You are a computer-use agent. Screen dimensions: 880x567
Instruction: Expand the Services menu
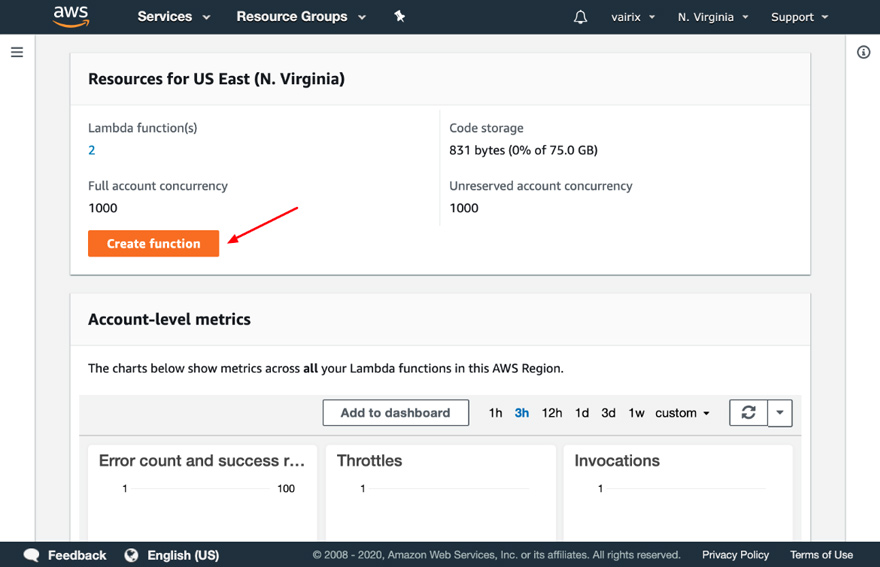coord(173,17)
